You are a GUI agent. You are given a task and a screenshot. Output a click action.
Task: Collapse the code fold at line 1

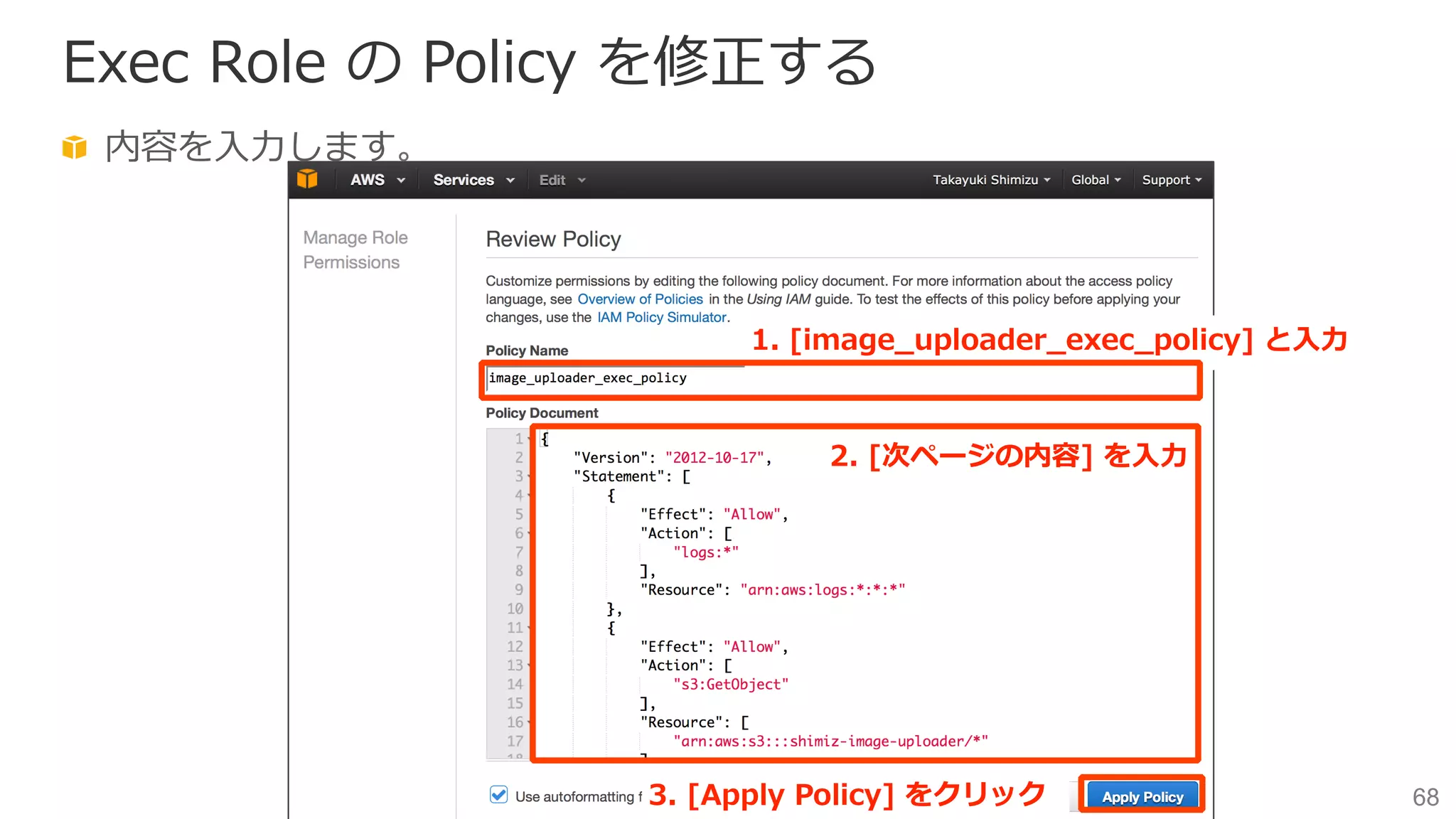530,439
